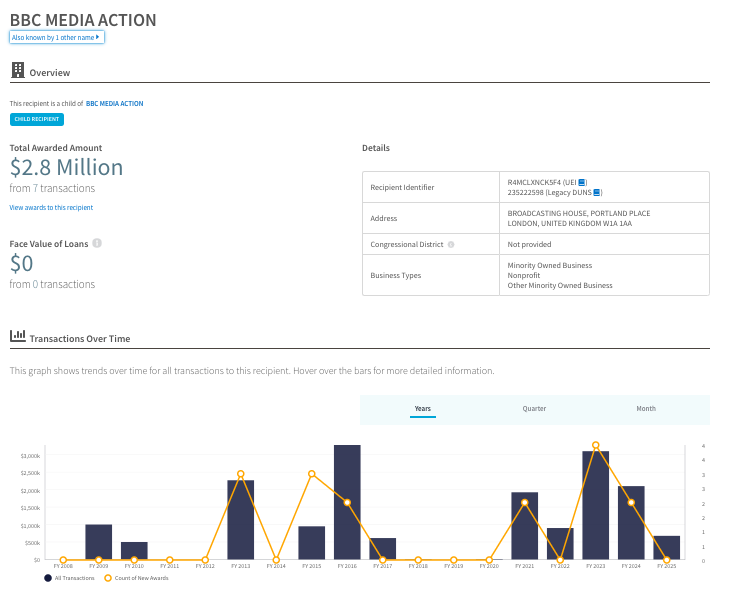Click the Child Recipient badge button
Viewport: 747px width, 593px height.
[x=37, y=119]
